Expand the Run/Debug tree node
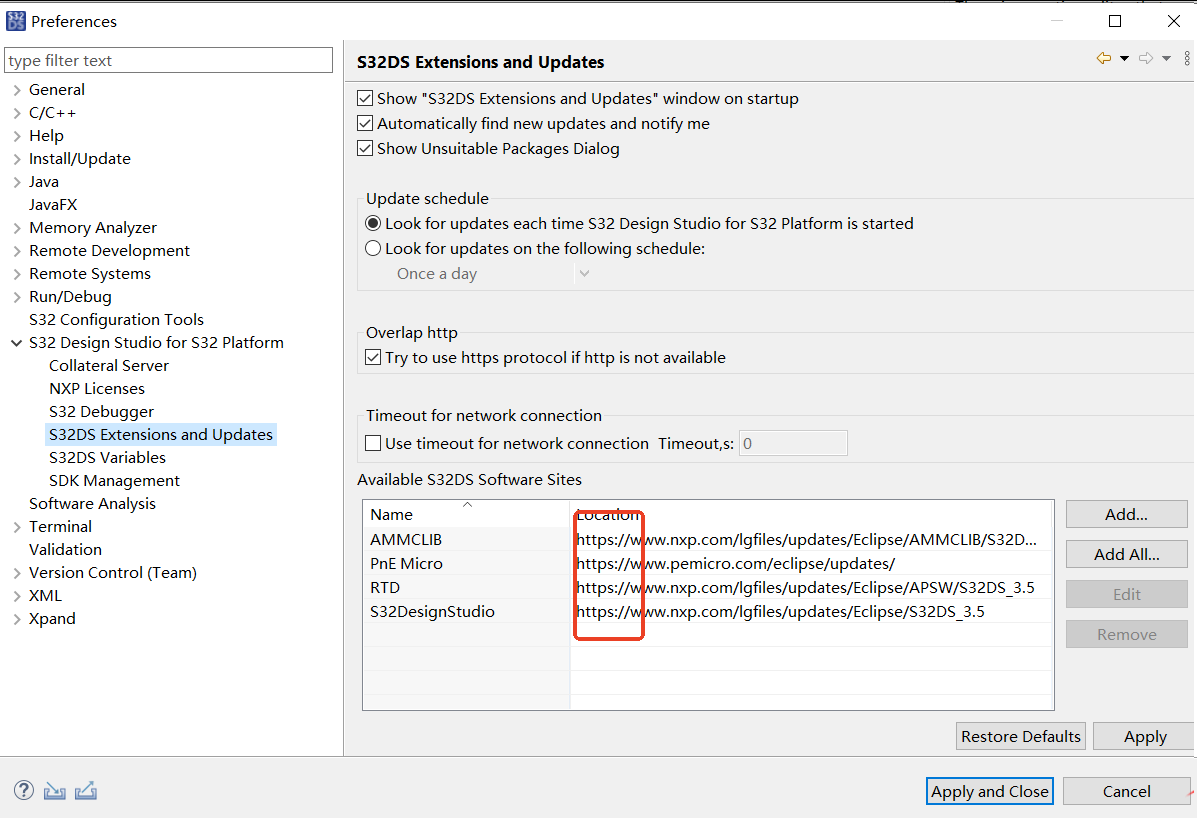 click(17, 297)
